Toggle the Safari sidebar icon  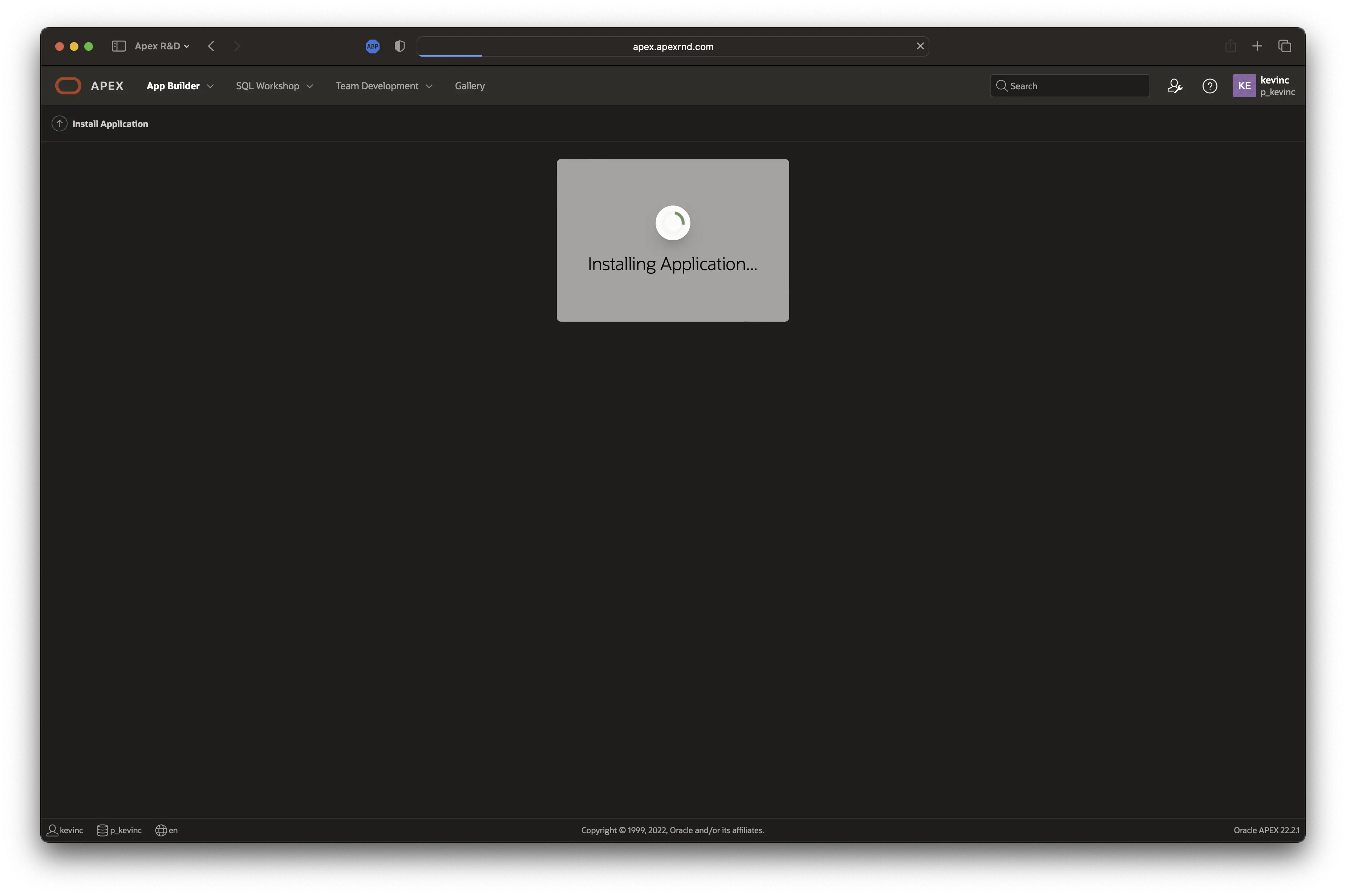coord(118,46)
